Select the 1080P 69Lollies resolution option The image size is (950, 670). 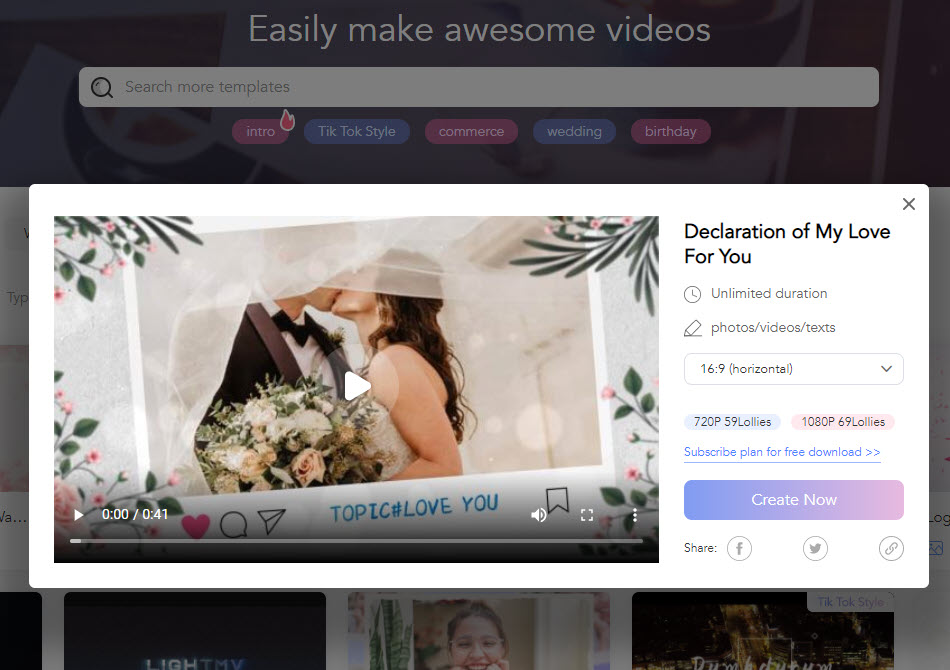coord(842,421)
